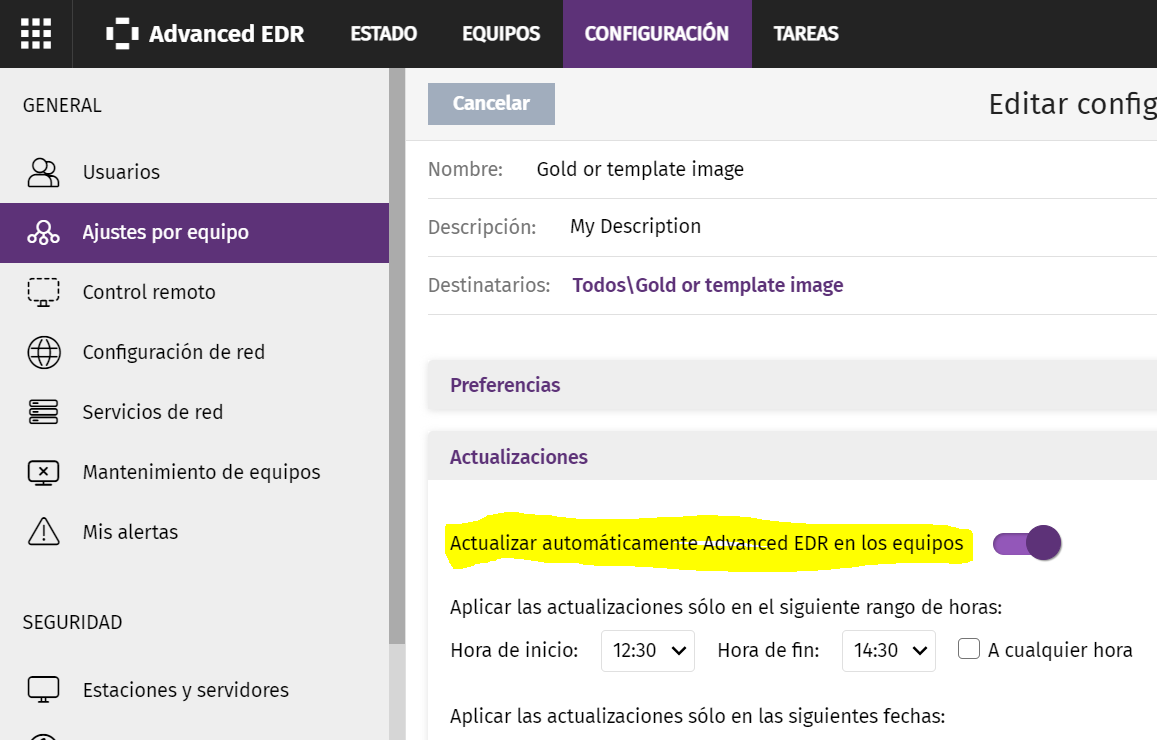Click the 'Hora de fin:' label

pos(768,651)
